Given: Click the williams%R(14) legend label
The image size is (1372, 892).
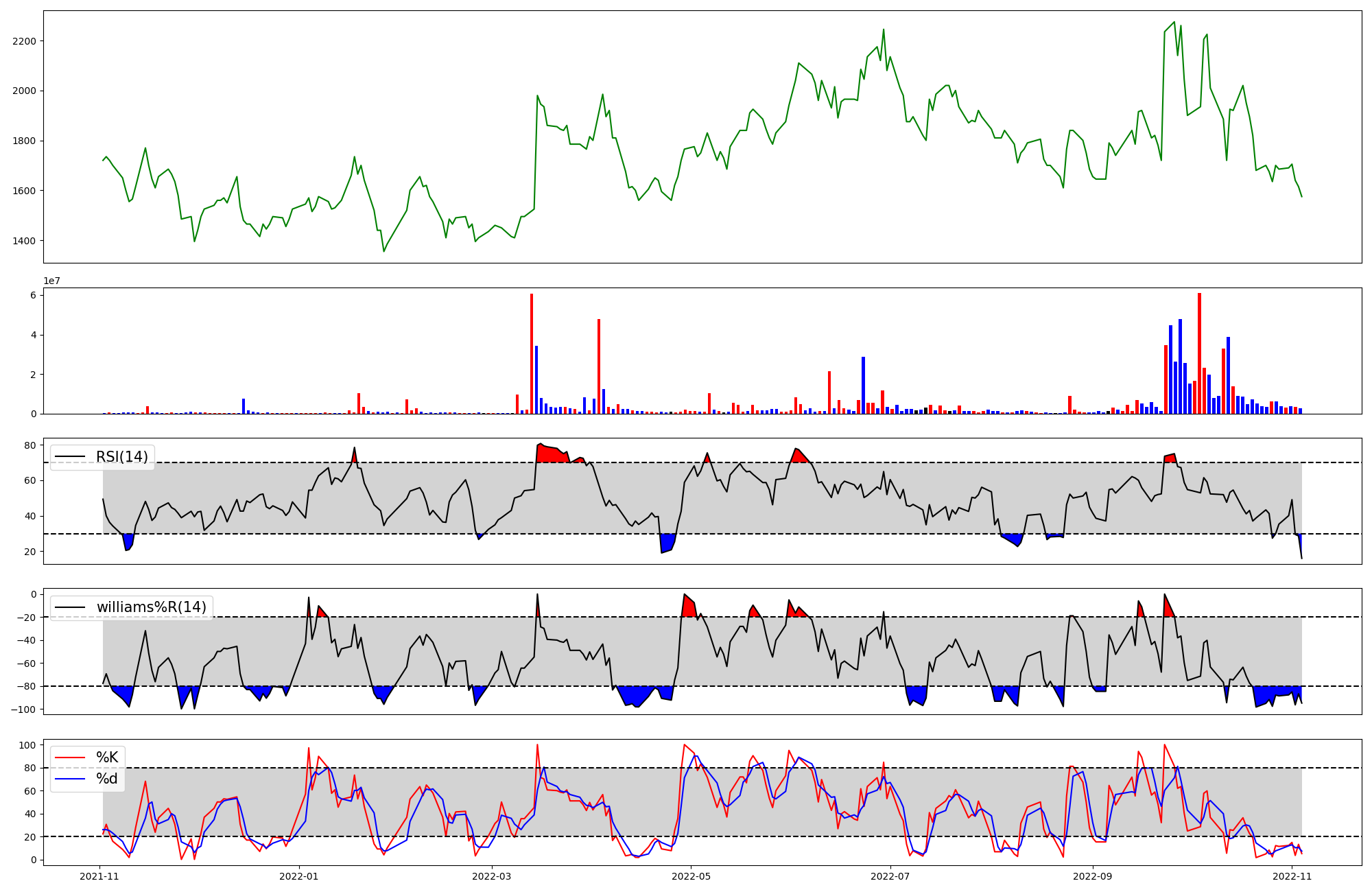Looking at the screenshot, I should [151, 607].
